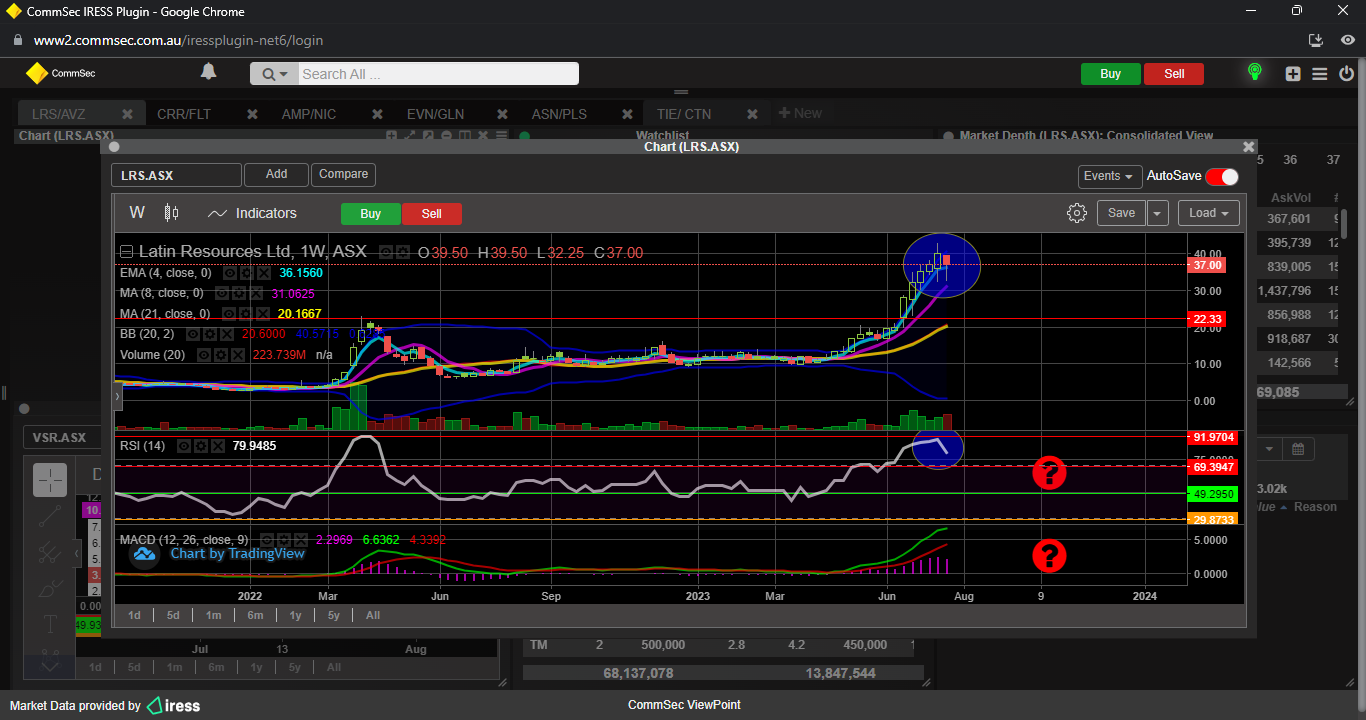Viewport: 1366px width, 720px height.
Task: Toggle the AutoSave switch
Action: pyautogui.click(x=1221, y=176)
